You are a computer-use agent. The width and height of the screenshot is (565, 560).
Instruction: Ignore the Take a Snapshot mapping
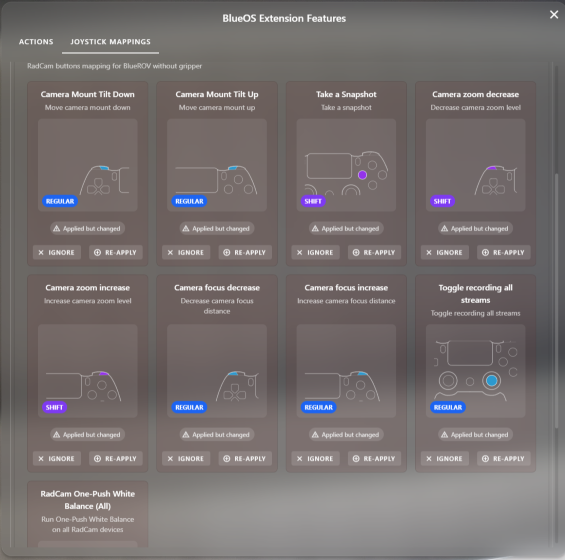pos(315,252)
